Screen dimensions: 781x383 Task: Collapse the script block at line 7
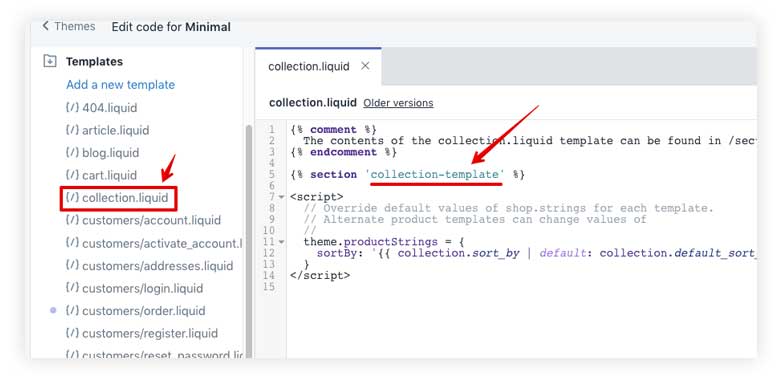[x=281, y=197]
